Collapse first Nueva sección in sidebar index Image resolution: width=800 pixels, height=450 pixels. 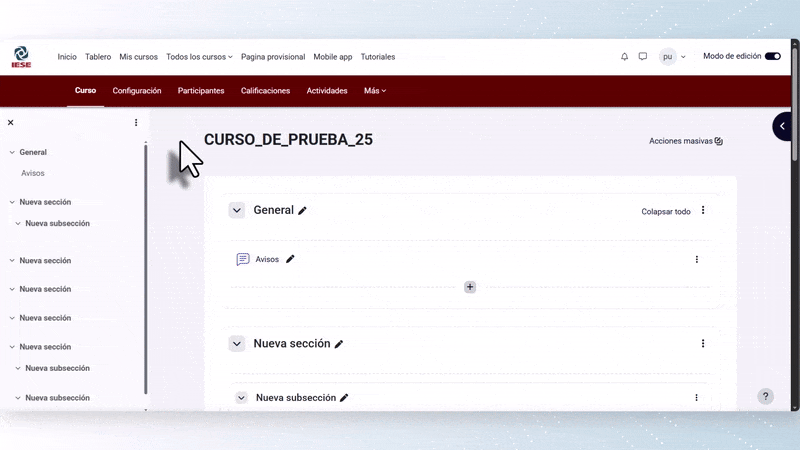point(12,202)
